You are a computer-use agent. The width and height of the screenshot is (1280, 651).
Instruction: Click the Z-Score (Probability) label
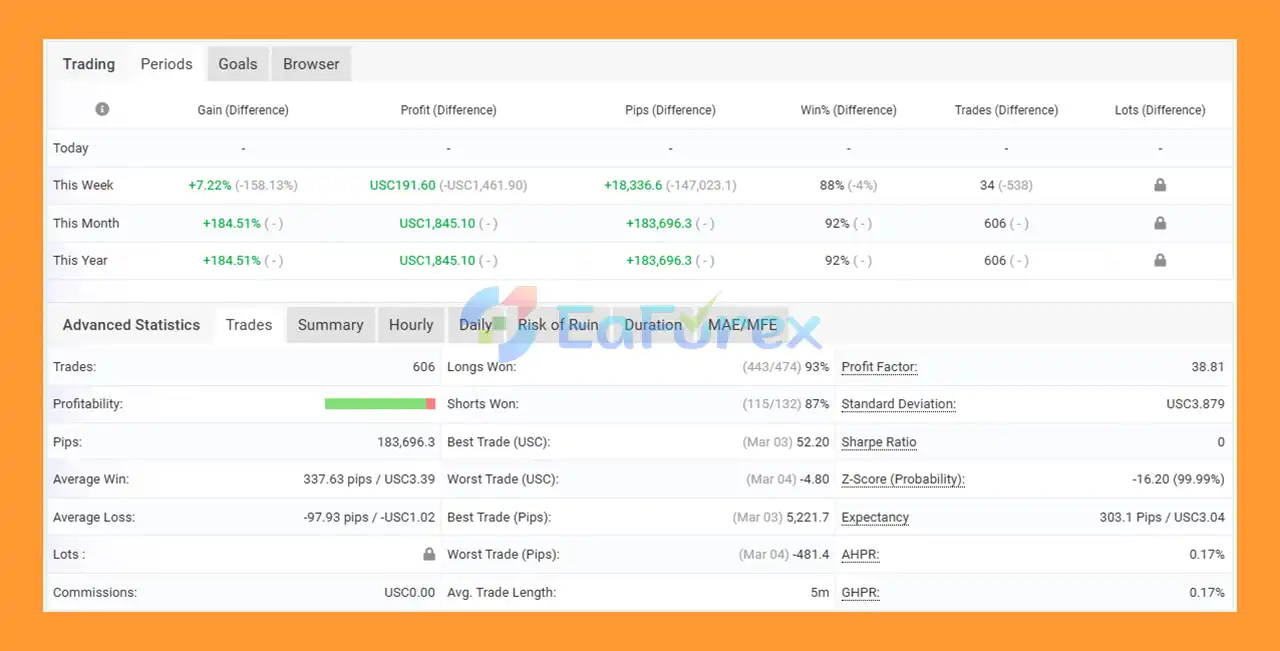coord(902,479)
